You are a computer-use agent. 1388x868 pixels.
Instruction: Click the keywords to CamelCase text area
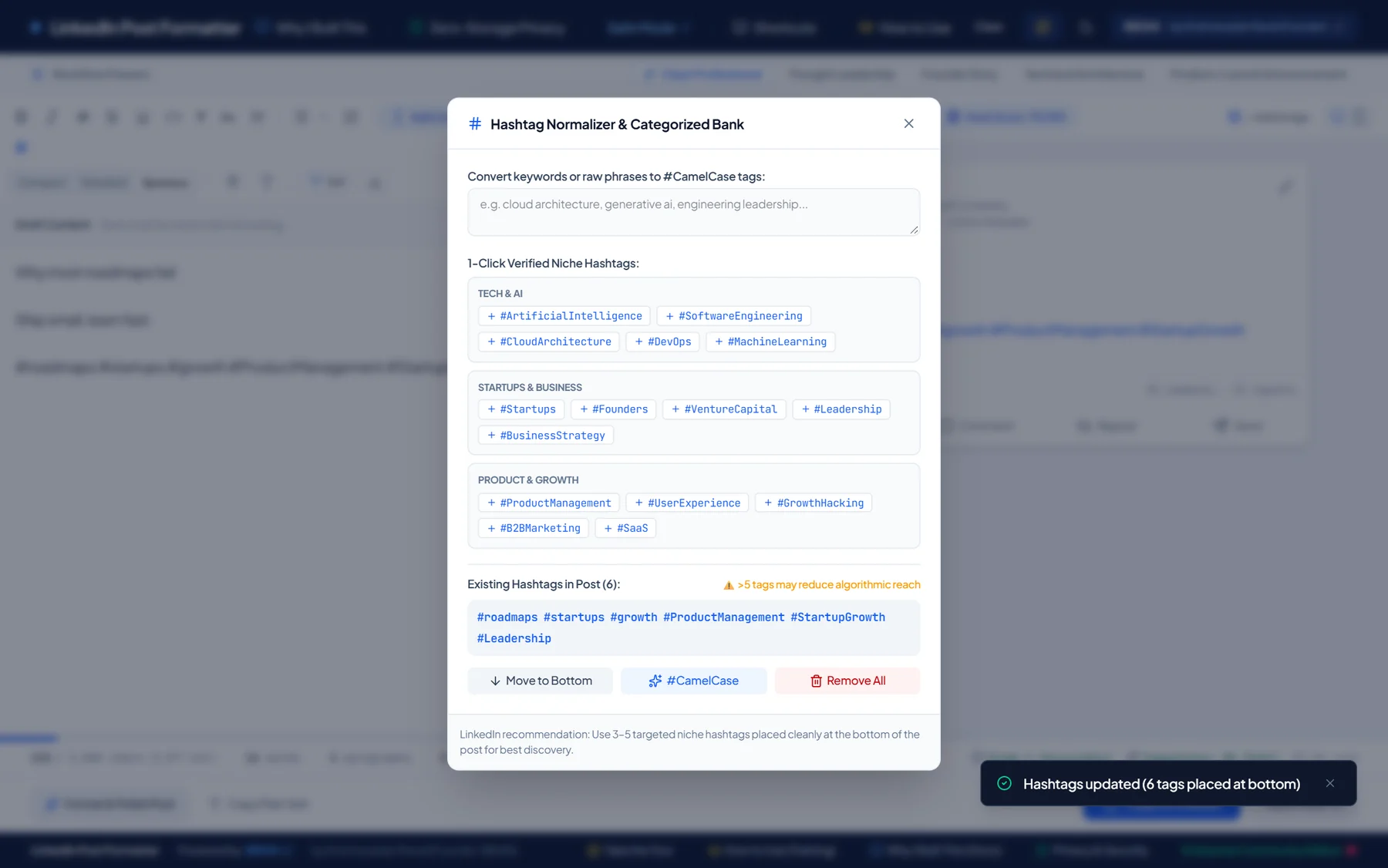pos(693,212)
